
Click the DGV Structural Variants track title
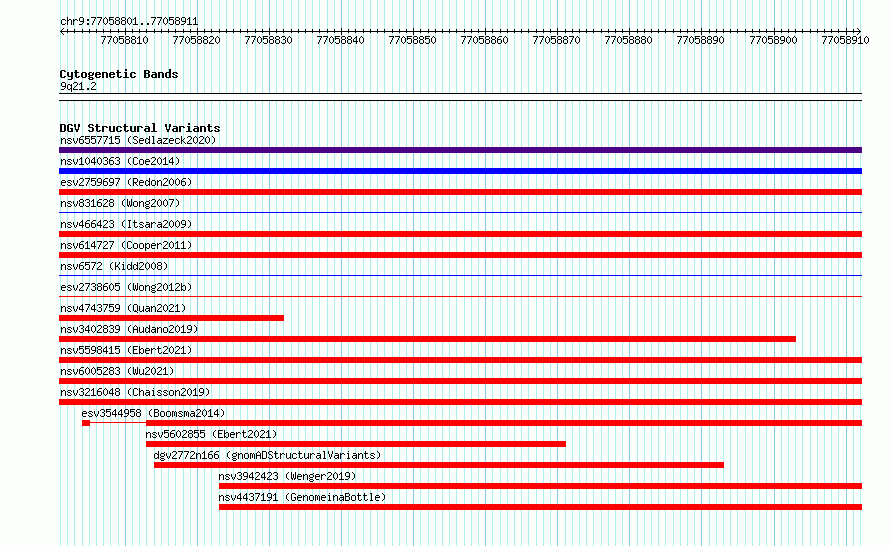(140, 128)
